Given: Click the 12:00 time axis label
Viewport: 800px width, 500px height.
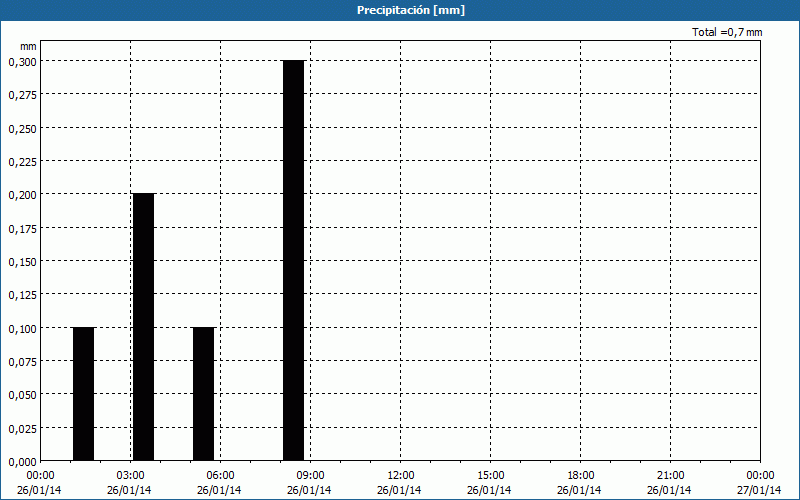Looking at the screenshot, I should point(401,475).
